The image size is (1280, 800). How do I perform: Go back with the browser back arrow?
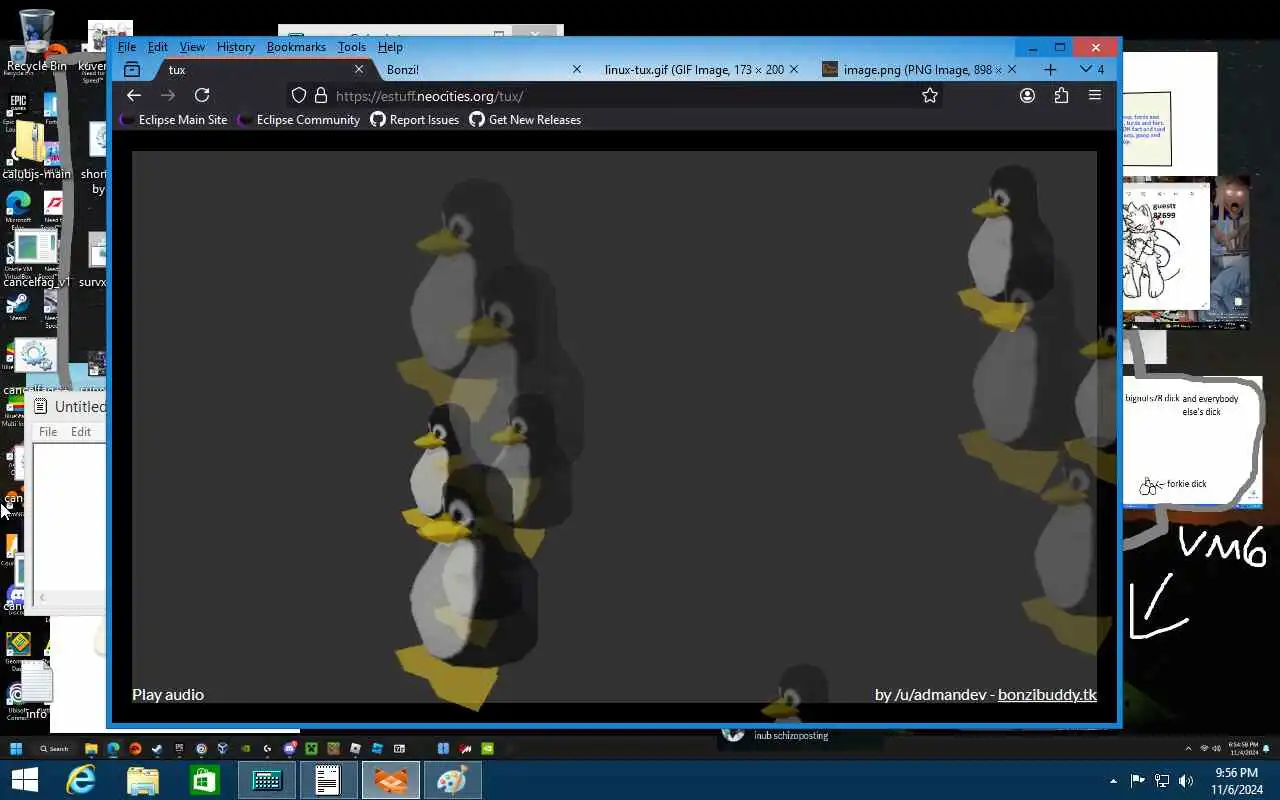point(134,95)
